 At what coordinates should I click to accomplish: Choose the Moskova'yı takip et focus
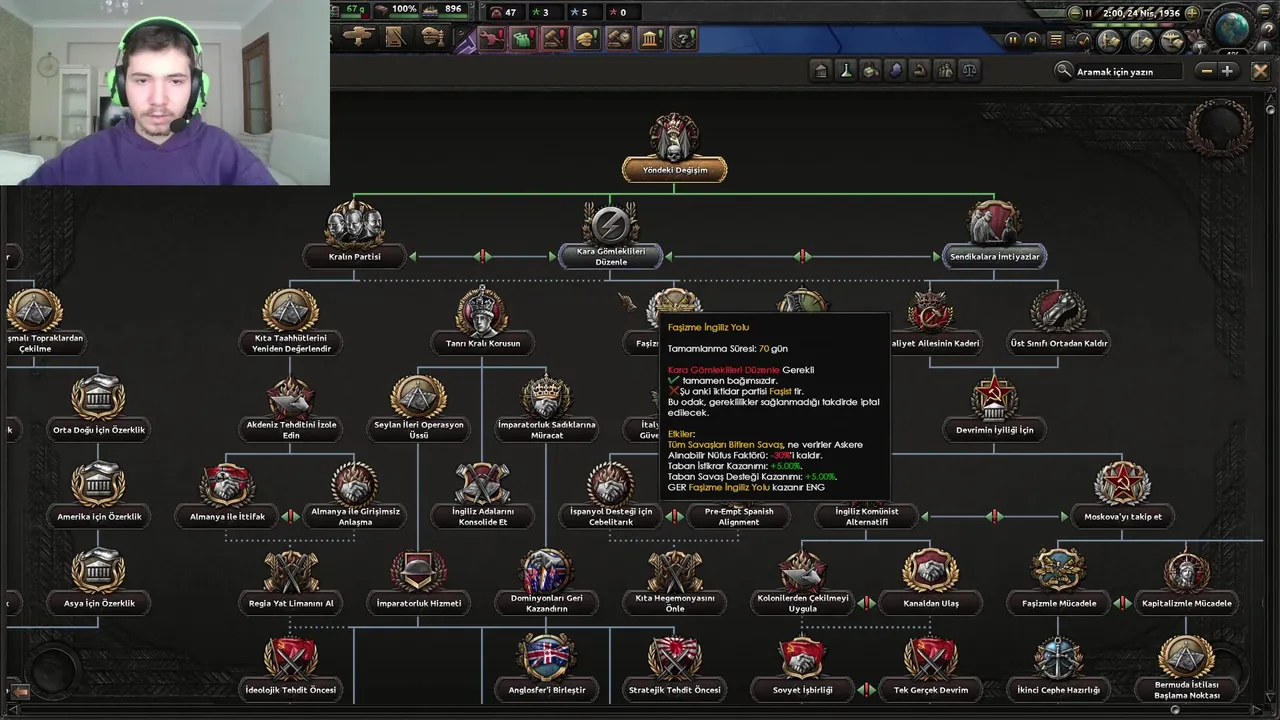tap(1122, 495)
